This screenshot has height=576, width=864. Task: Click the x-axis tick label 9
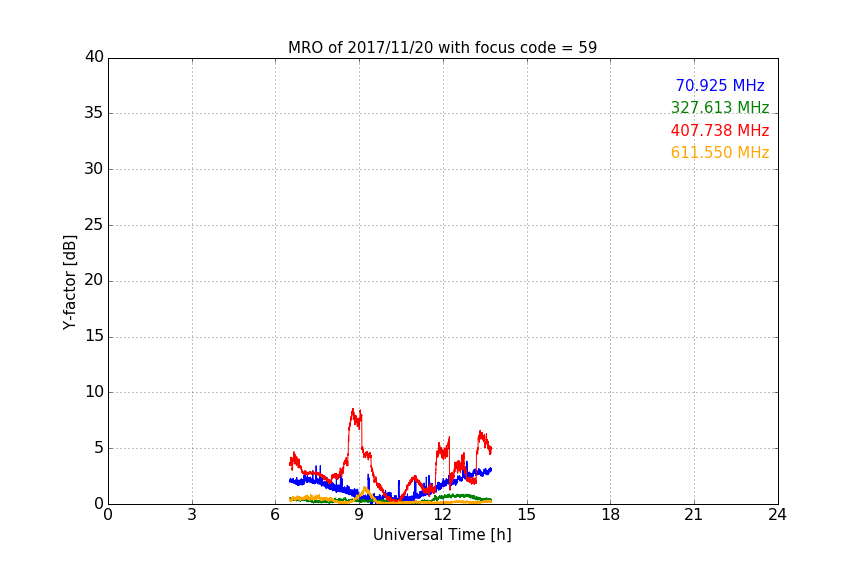point(359,515)
